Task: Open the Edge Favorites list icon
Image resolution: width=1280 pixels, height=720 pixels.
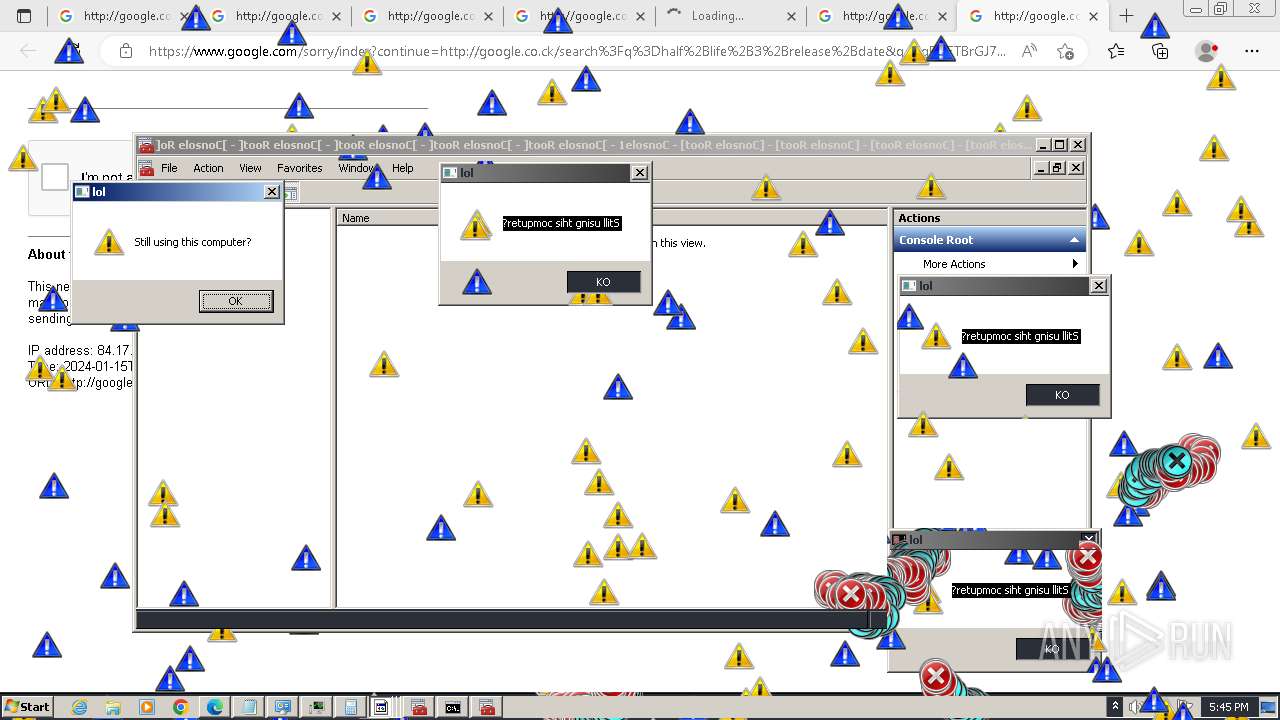Action: [x=1116, y=51]
